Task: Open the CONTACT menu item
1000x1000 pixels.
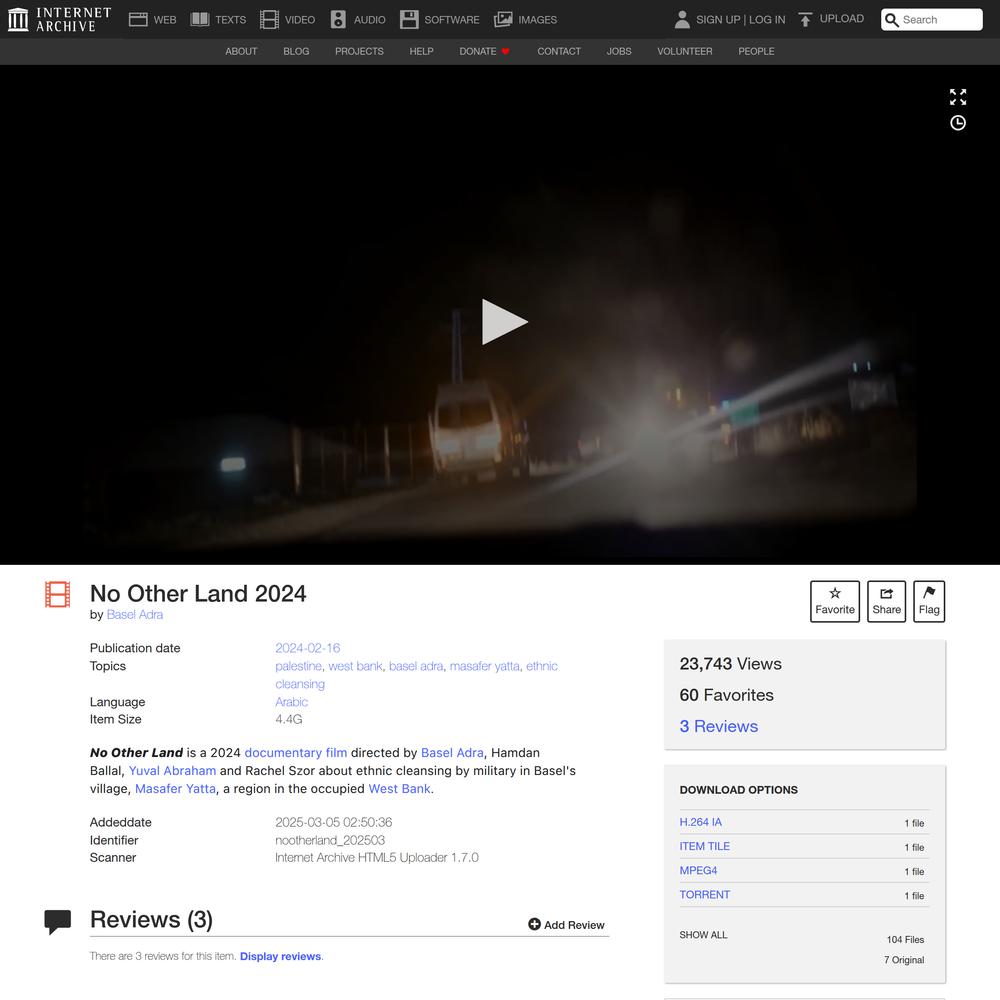Action: [559, 51]
